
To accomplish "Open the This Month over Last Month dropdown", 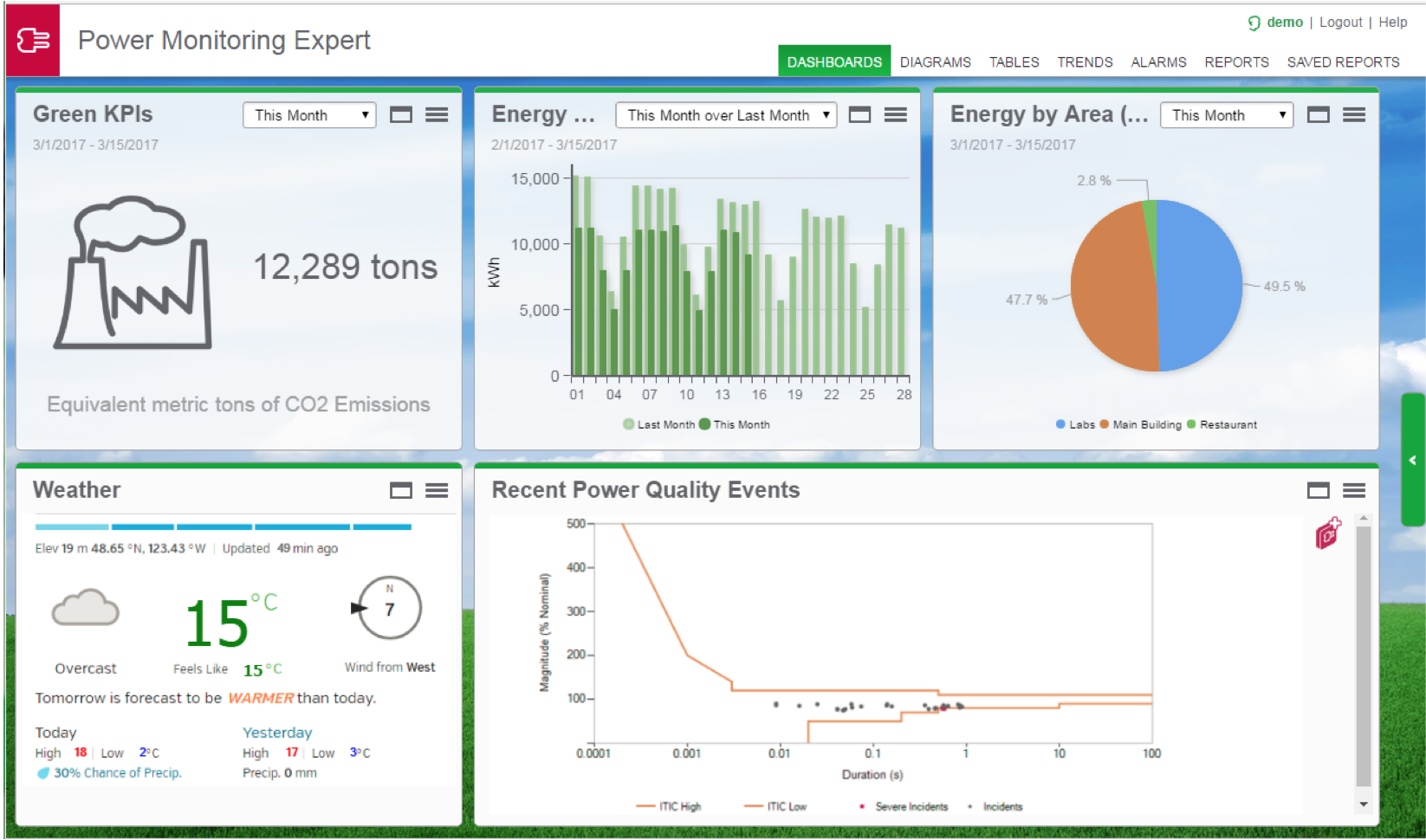I will coord(726,115).
